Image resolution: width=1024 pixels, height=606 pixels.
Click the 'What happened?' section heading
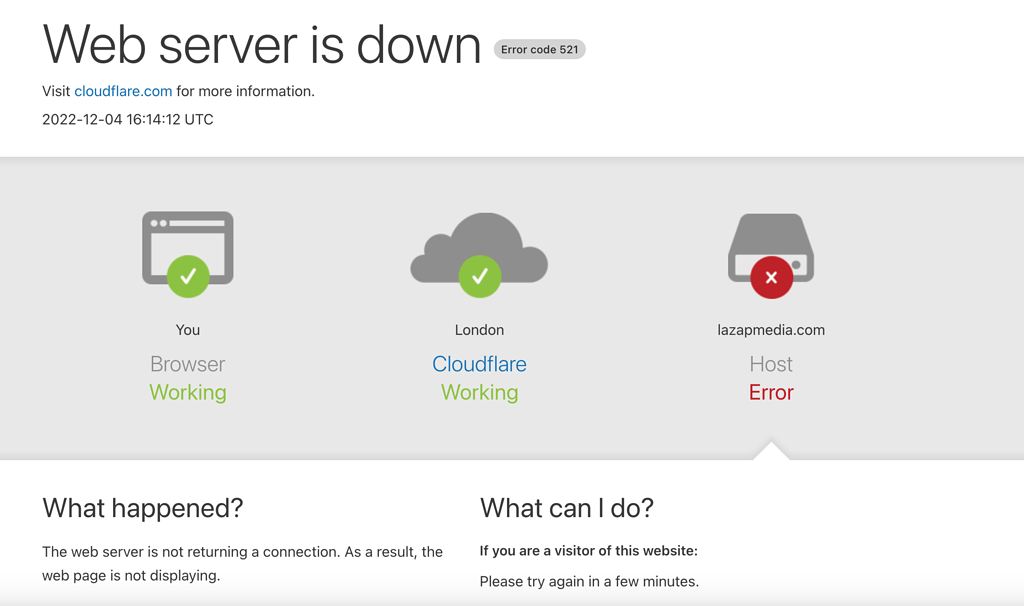(x=142, y=508)
